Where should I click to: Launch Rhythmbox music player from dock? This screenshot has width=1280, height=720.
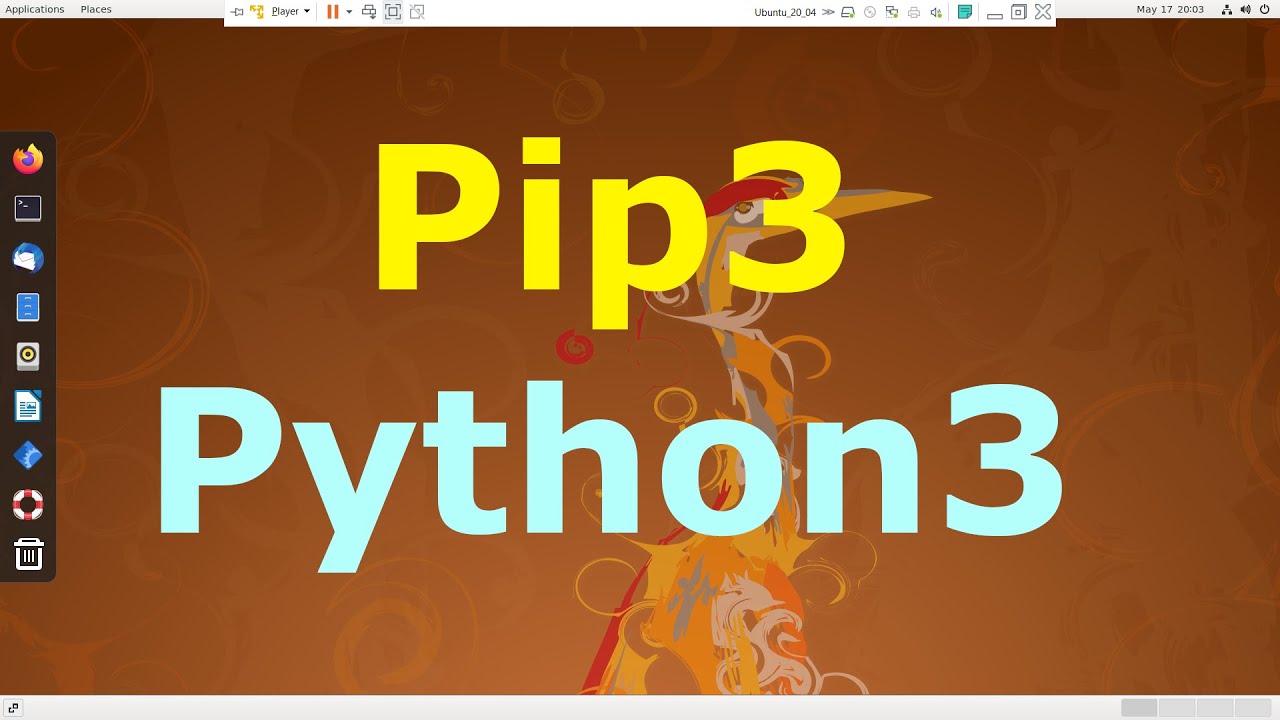tap(28, 357)
